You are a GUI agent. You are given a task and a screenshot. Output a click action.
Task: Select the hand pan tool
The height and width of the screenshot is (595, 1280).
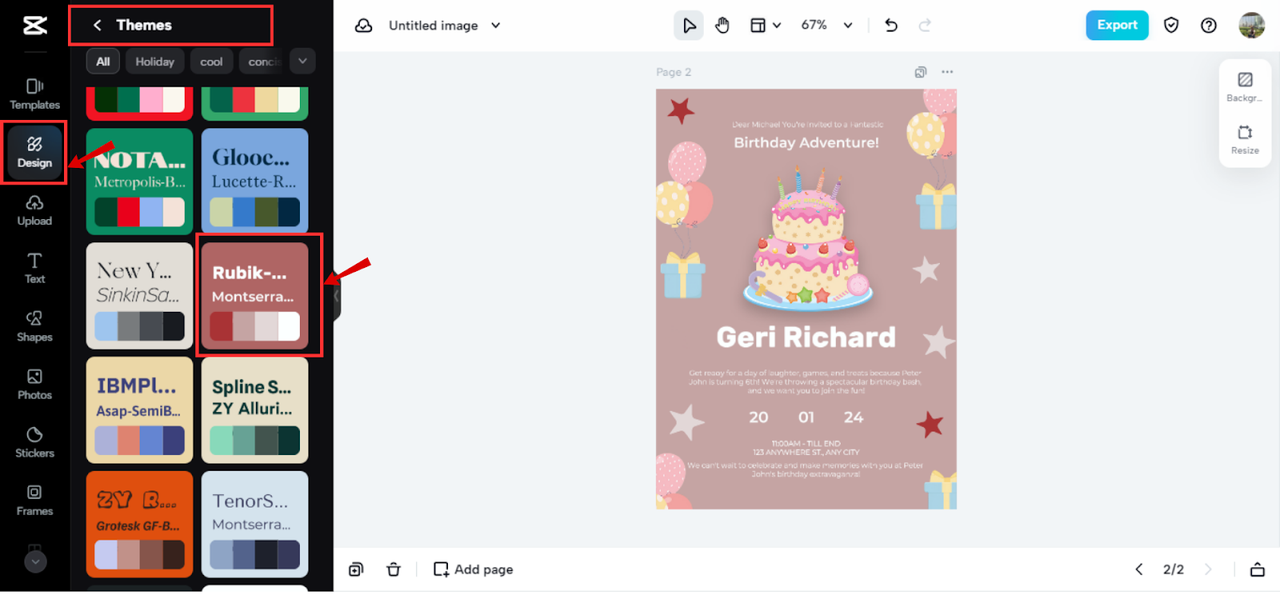tap(722, 25)
